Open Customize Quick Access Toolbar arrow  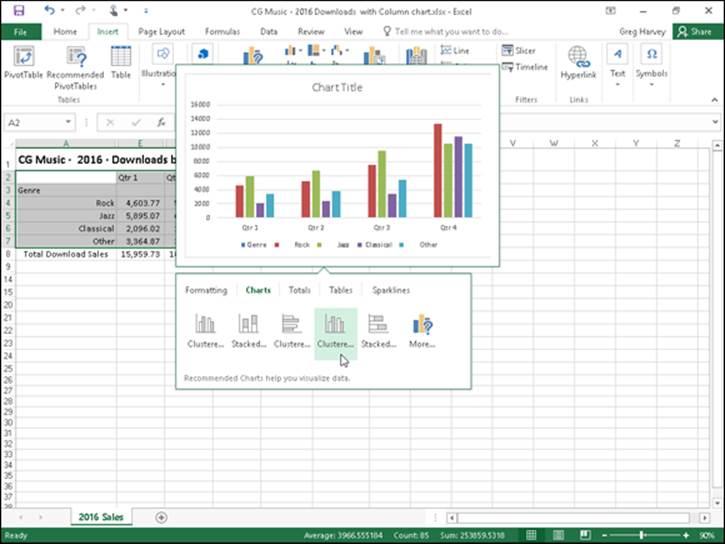pos(146,10)
